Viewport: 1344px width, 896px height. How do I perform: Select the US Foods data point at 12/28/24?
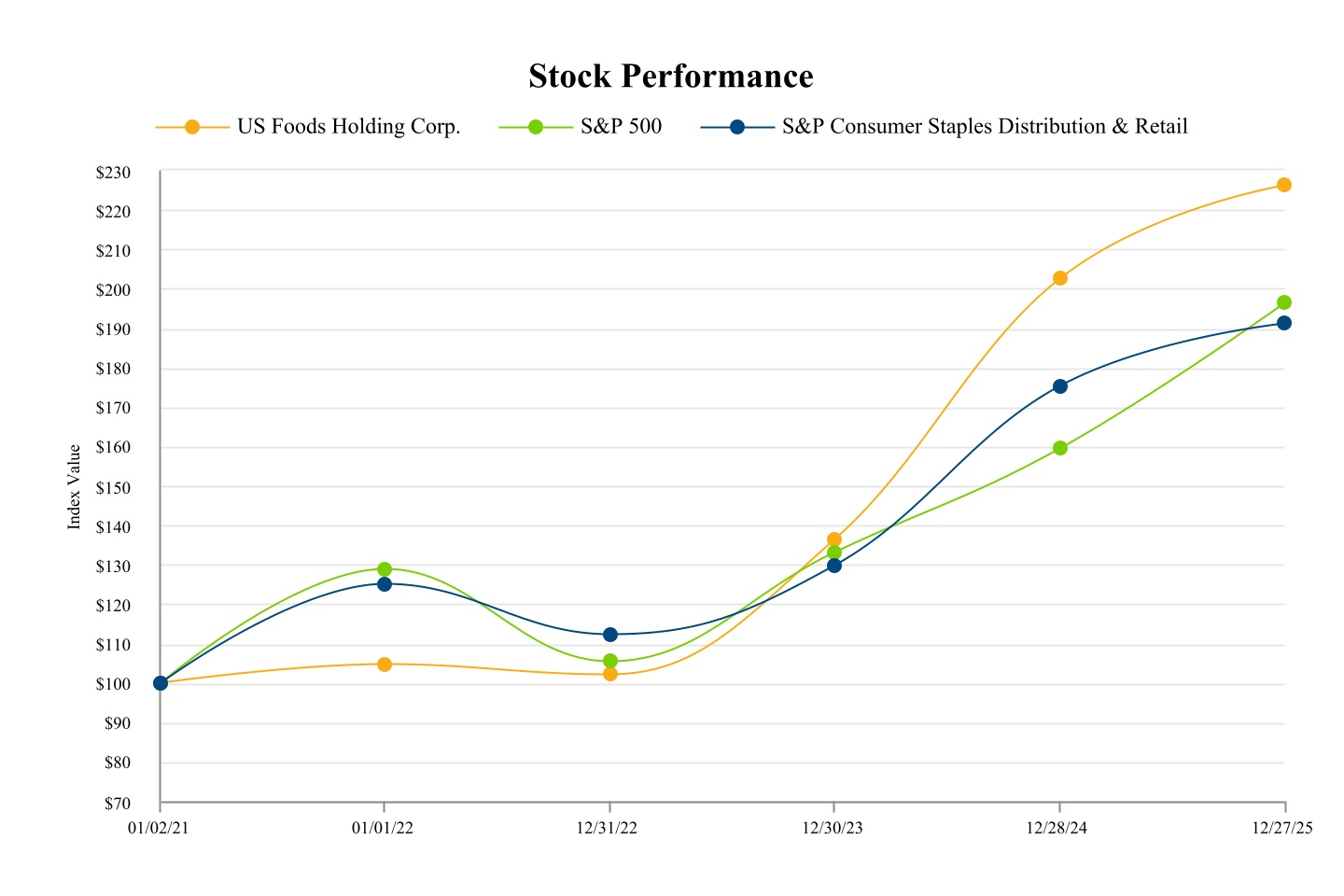[x=1060, y=278]
